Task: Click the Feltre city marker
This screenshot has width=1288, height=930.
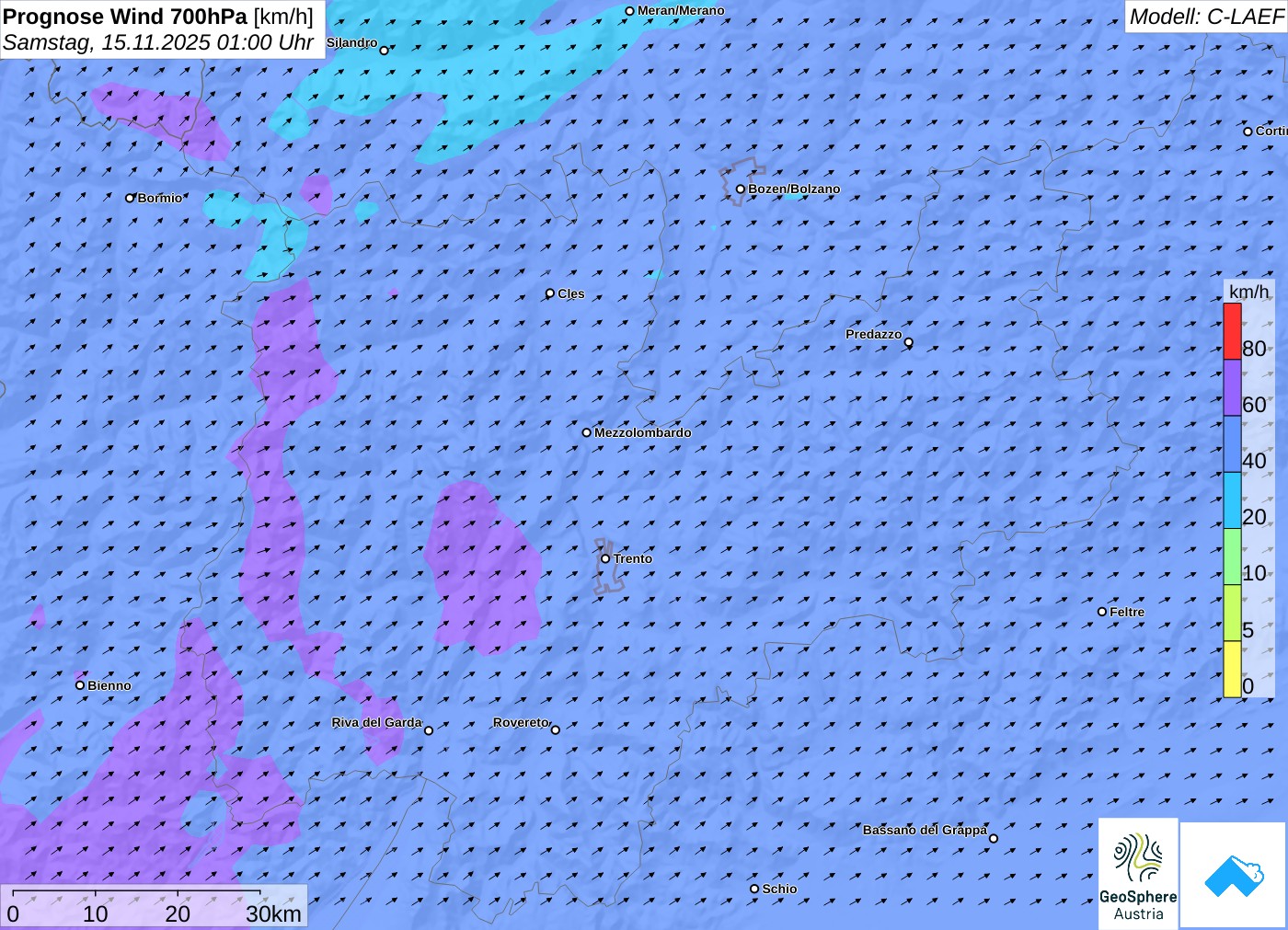Action: (x=1102, y=612)
